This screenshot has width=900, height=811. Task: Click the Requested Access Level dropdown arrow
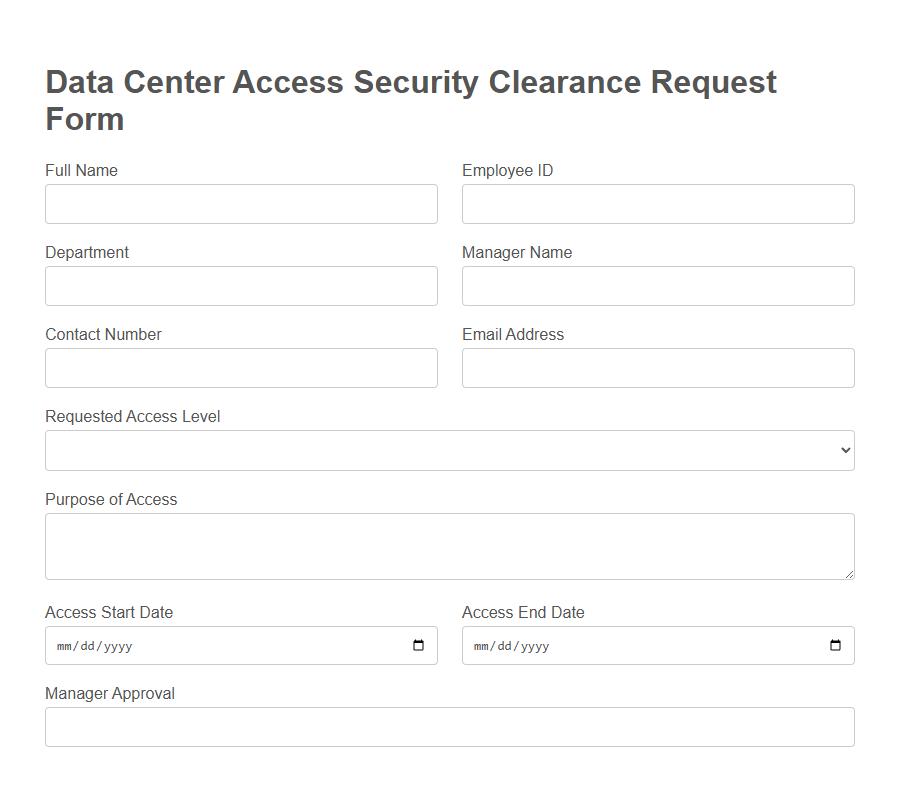(x=843, y=450)
